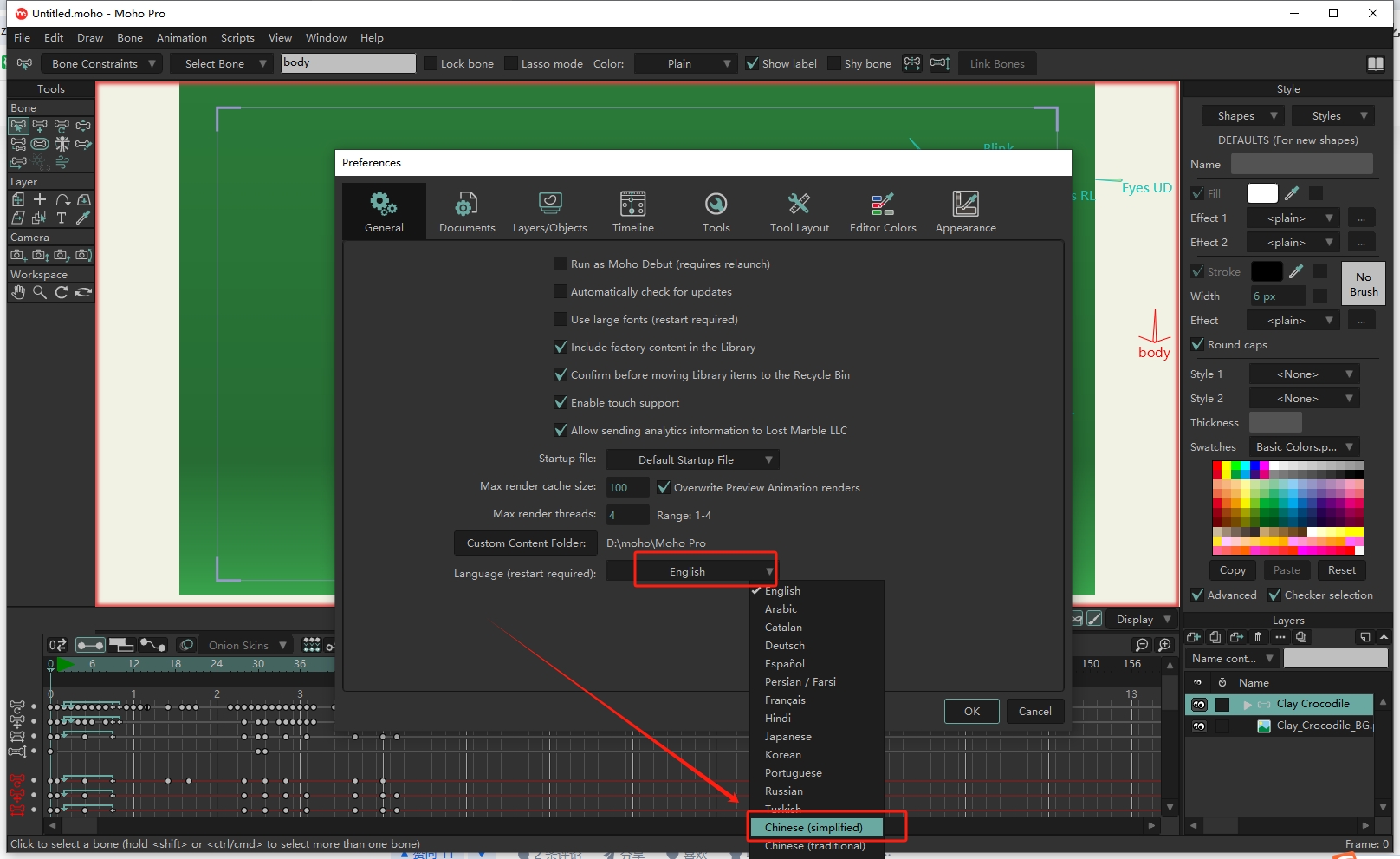Viewport: 1400px width, 859px height.
Task: Open the Basic Colors swatches dropdown
Action: [1304, 447]
